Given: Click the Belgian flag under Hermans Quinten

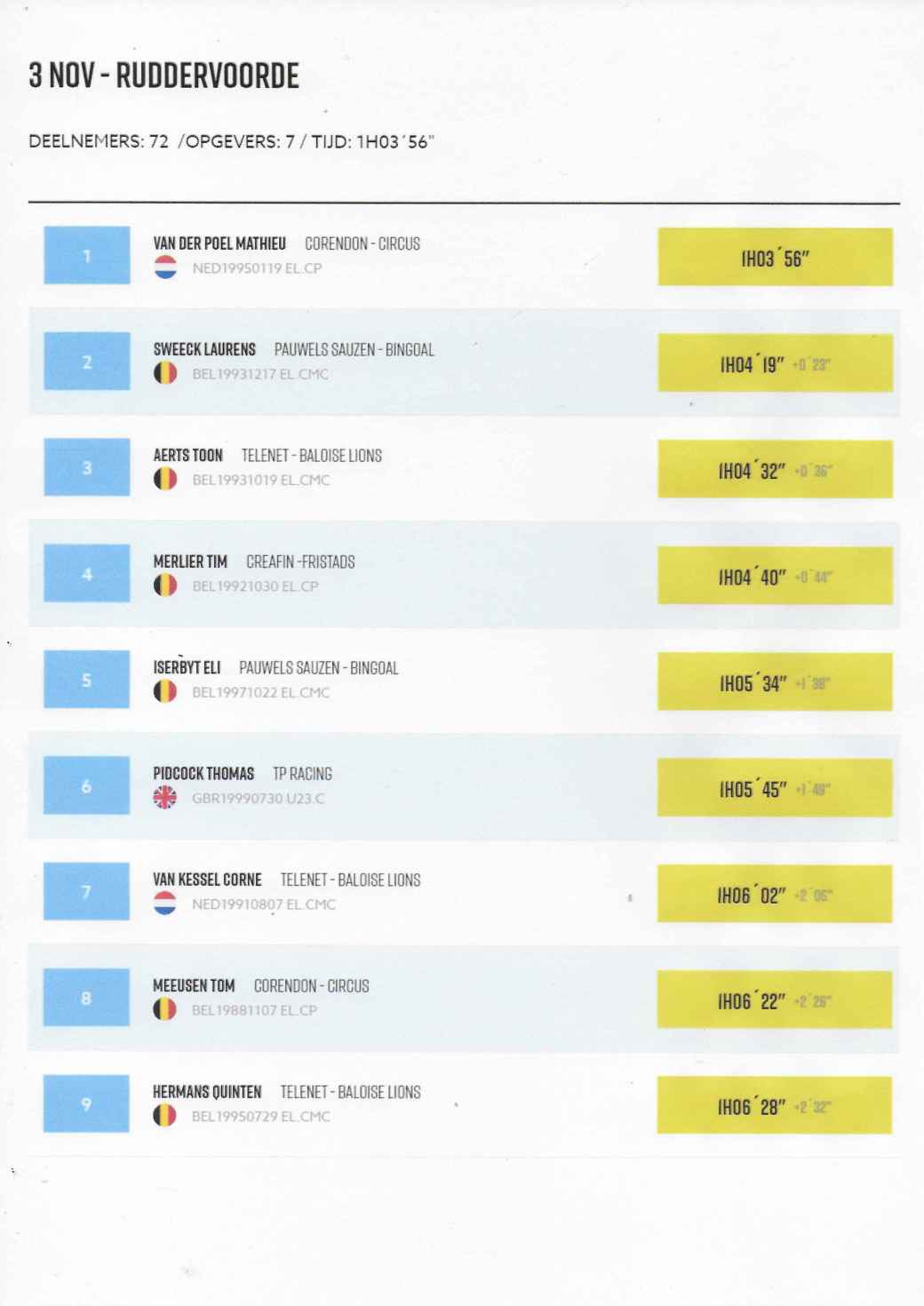Looking at the screenshot, I should [165, 1115].
